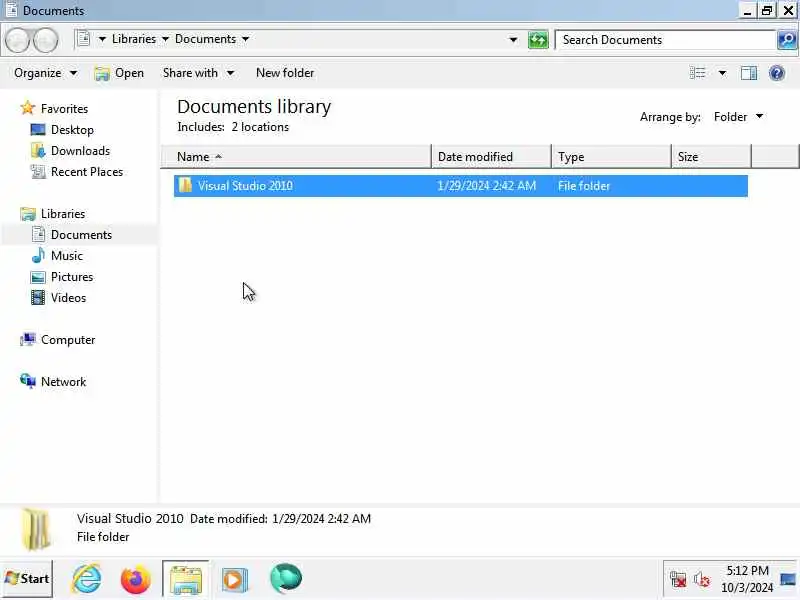This screenshot has height=600, width=800.
Task: Launch Internet Explorer from taskbar
Action: click(x=87, y=579)
